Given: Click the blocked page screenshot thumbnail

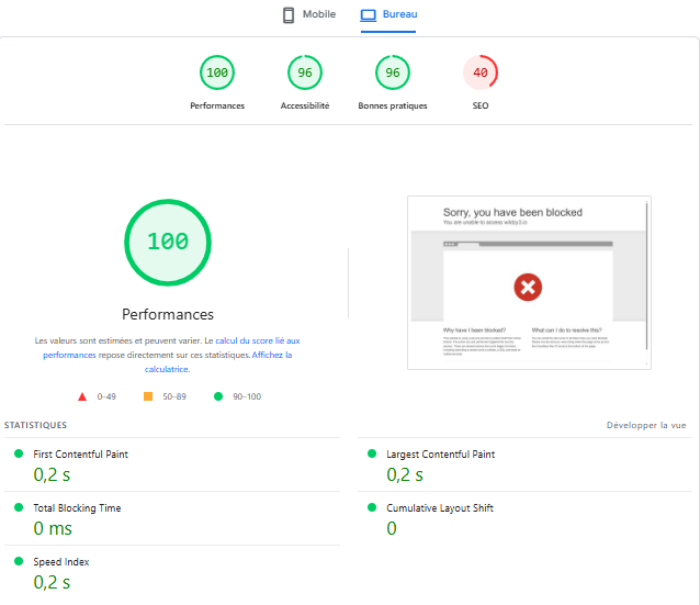Looking at the screenshot, I should click(x=529, y=283).
